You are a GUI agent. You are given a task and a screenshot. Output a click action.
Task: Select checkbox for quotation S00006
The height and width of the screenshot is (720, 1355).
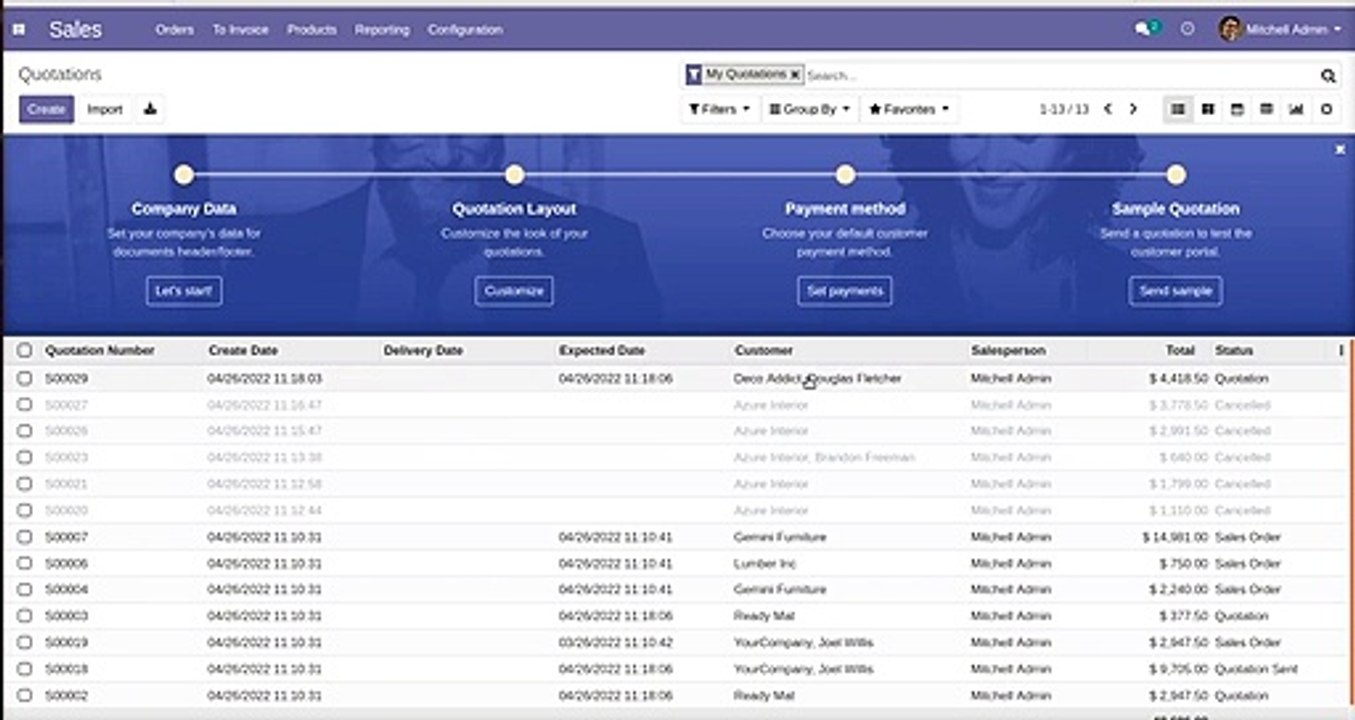(25, 563)
